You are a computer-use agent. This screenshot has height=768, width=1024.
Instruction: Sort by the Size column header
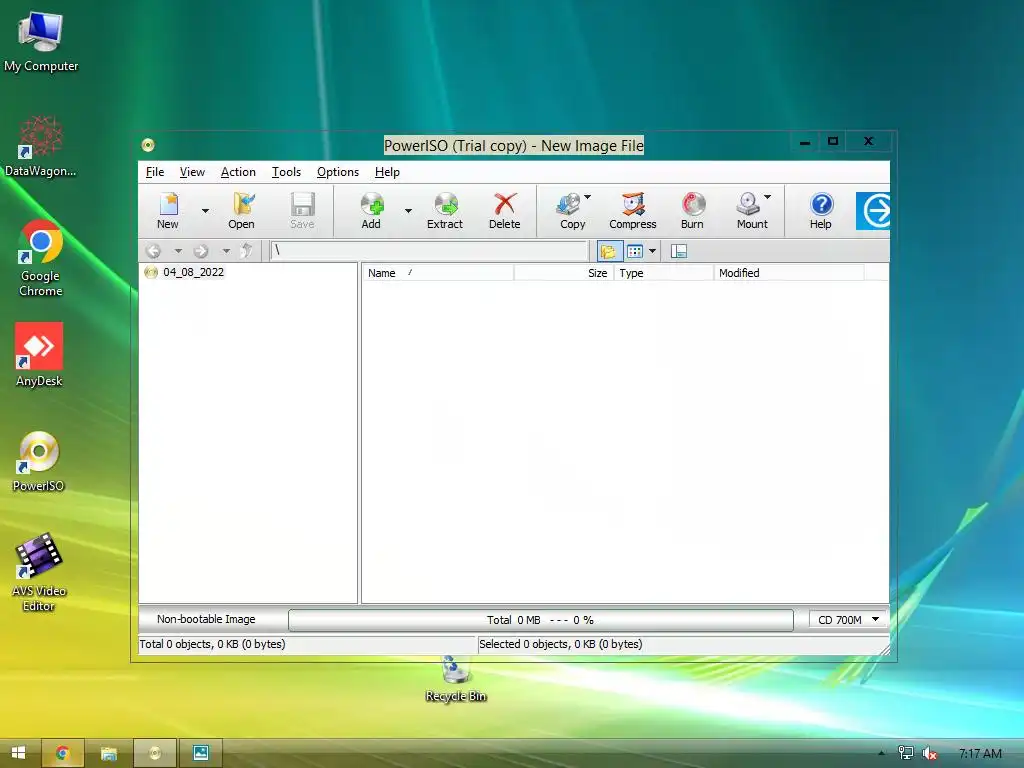point(564,273)
